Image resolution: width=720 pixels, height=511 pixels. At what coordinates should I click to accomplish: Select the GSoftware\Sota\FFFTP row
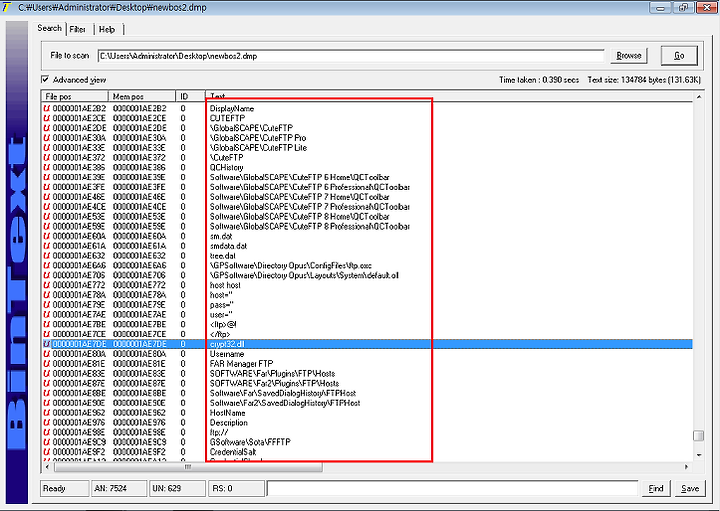[367, 442]
